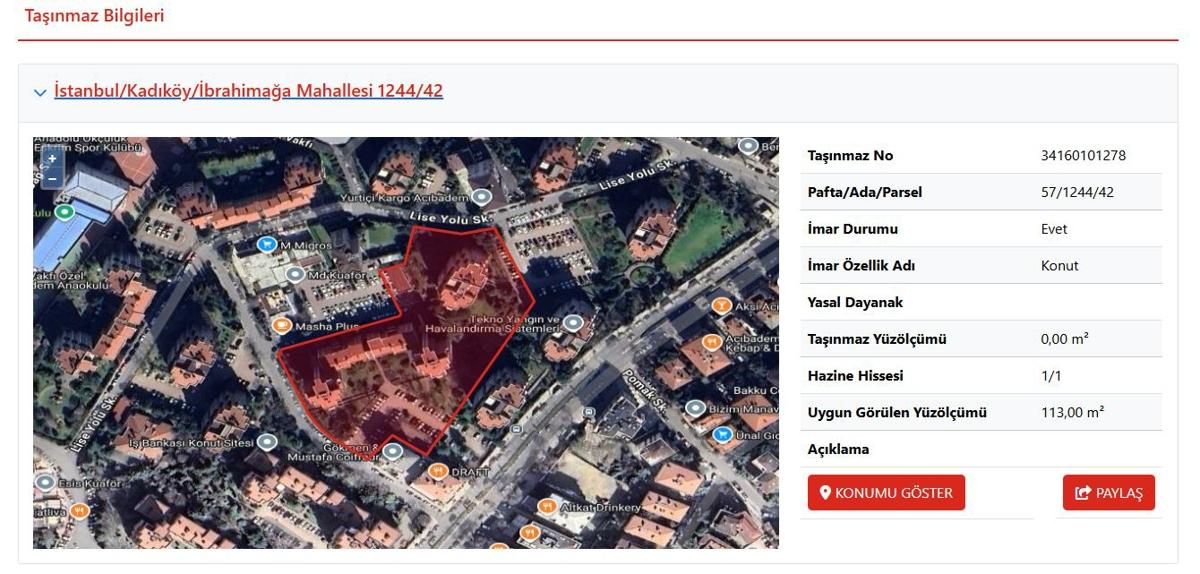Select the Gökmen & Mustafa Coiffeur pin
Screen dimensions: 1200x574
point(393,452)
